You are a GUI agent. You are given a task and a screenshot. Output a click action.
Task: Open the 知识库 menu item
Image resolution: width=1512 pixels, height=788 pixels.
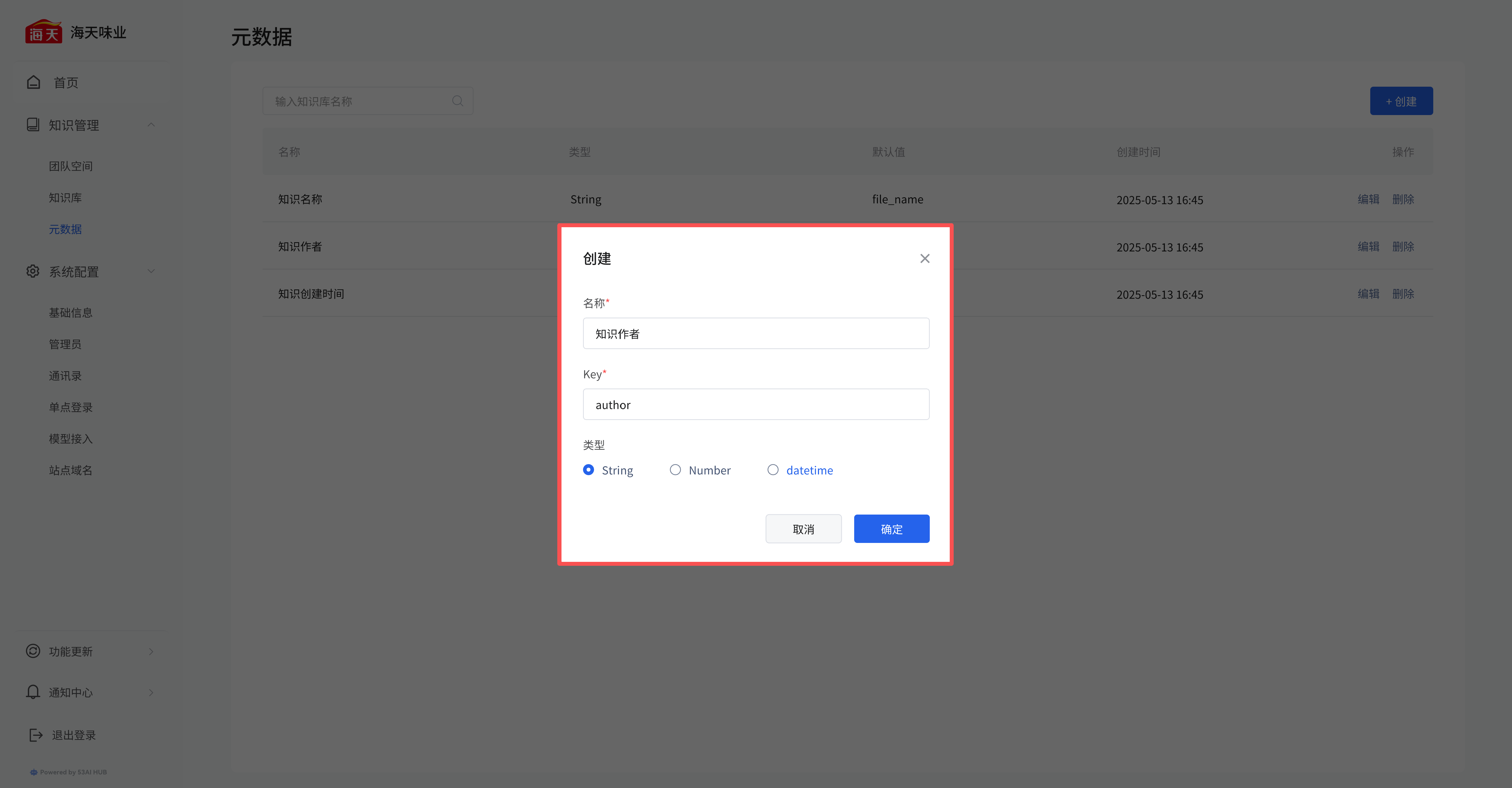click(65, 198)
